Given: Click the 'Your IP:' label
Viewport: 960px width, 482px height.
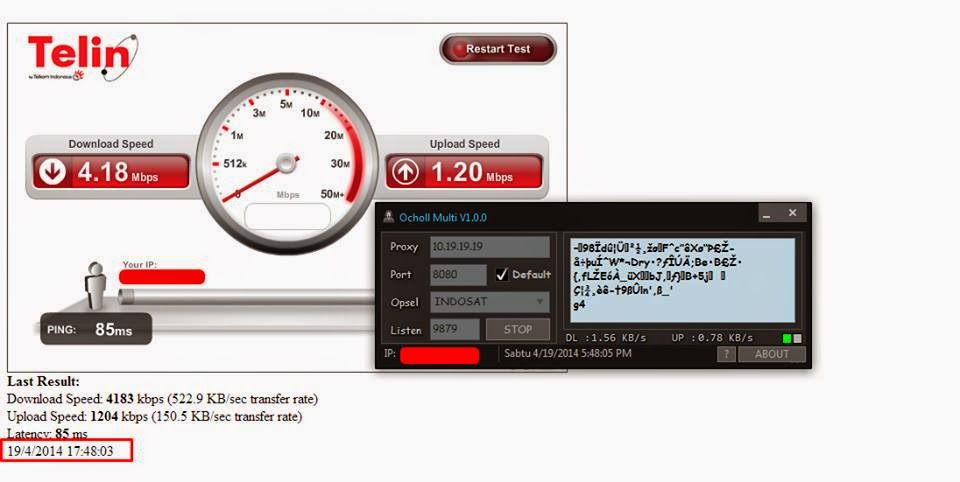Looking at the screenshot, I should (x=140, y=265).
